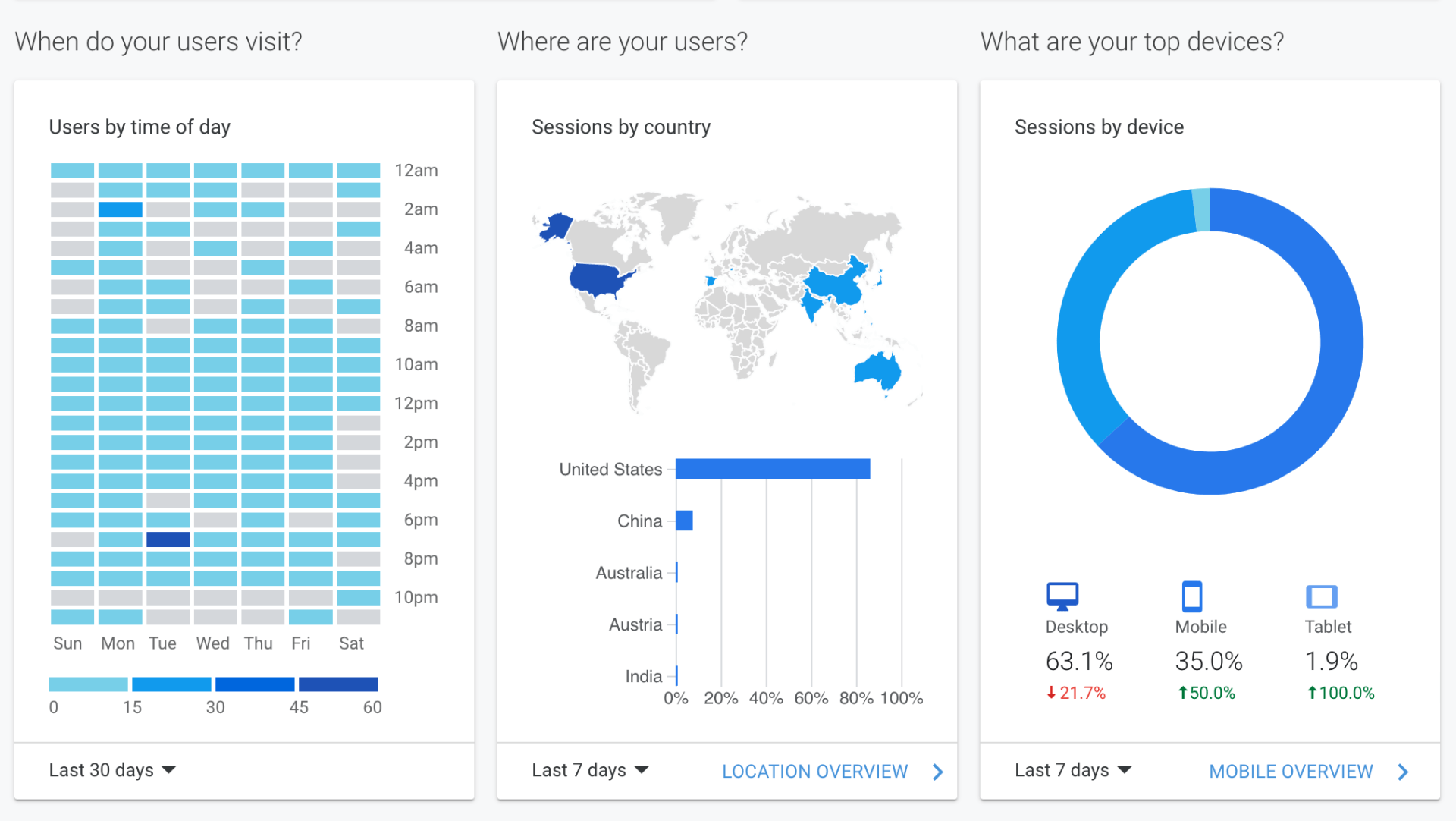The image size is (1456, 821).
Task: Click the Tablet device icon
Action: (1321, 596)
